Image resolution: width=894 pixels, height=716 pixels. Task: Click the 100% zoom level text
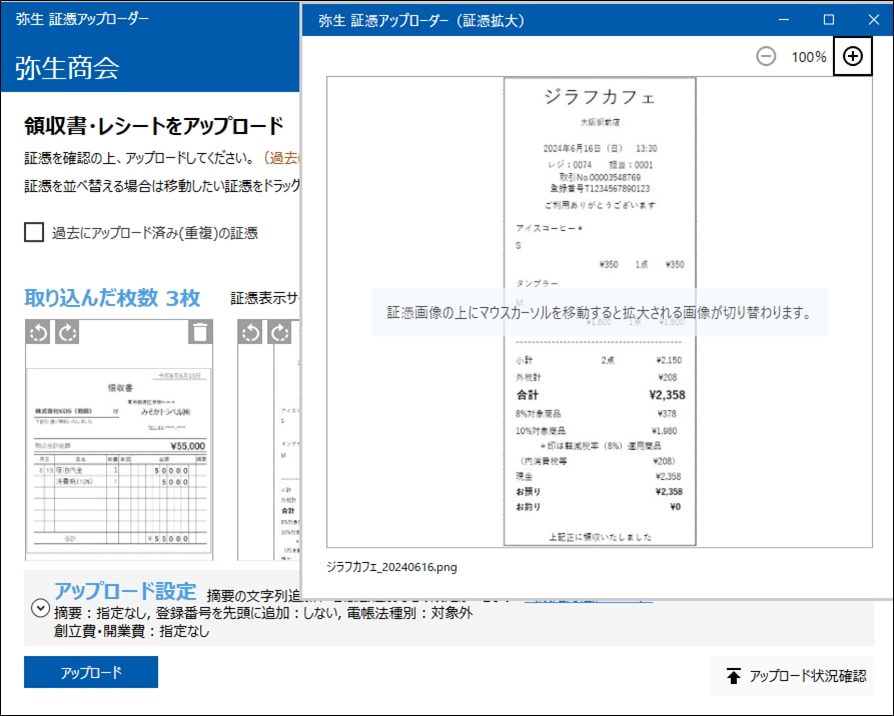(808, 57)
